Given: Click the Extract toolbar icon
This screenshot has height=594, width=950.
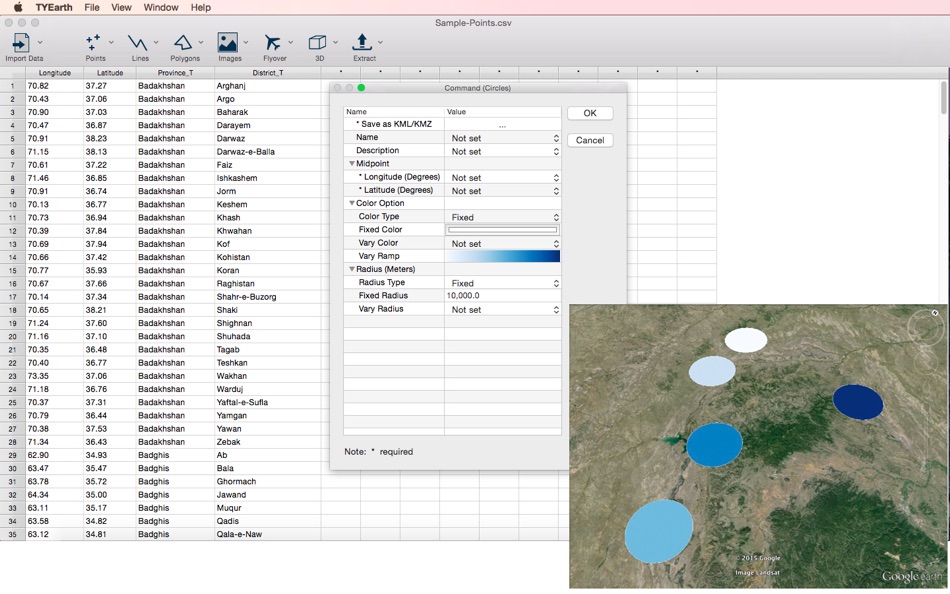Looking at the screenshot, I should (363, 43).
